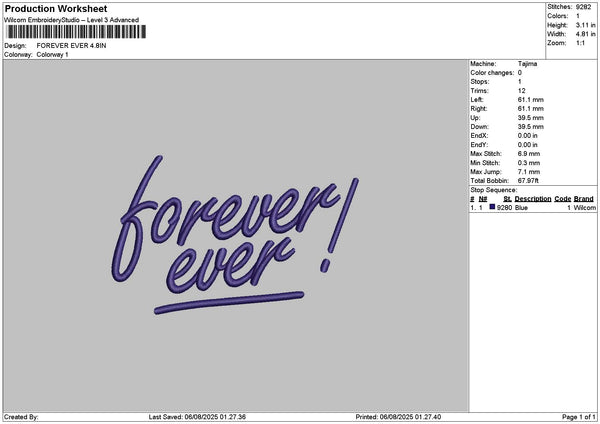Click the "forever ever!" embroidery design preview
The width and height of the screenshot is (600, 424).
(235, 235)
